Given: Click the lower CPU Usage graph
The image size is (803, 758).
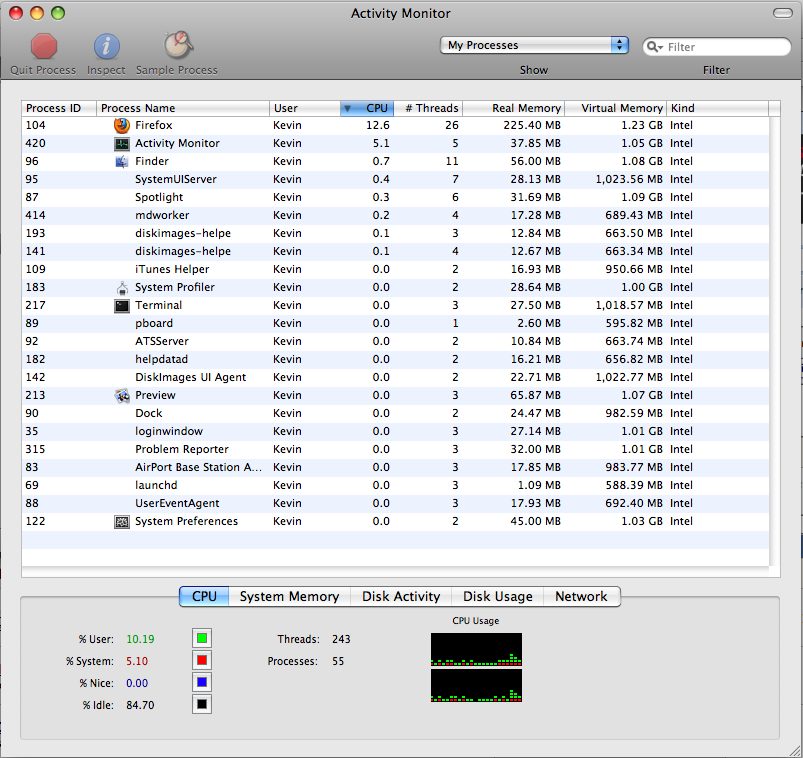Looking at the screenshot, I should [x=476, y=685].
